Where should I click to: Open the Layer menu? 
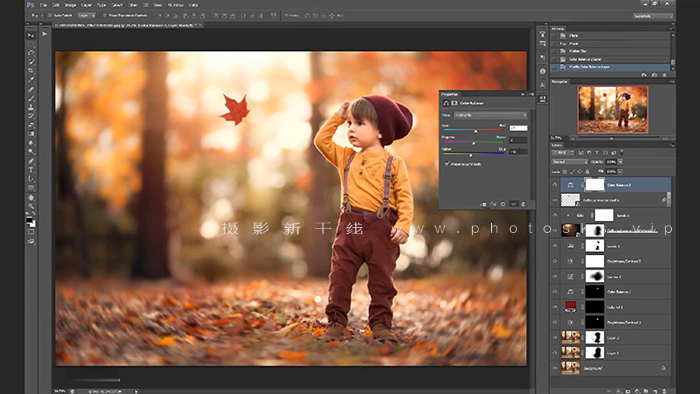tap(87, 5)
